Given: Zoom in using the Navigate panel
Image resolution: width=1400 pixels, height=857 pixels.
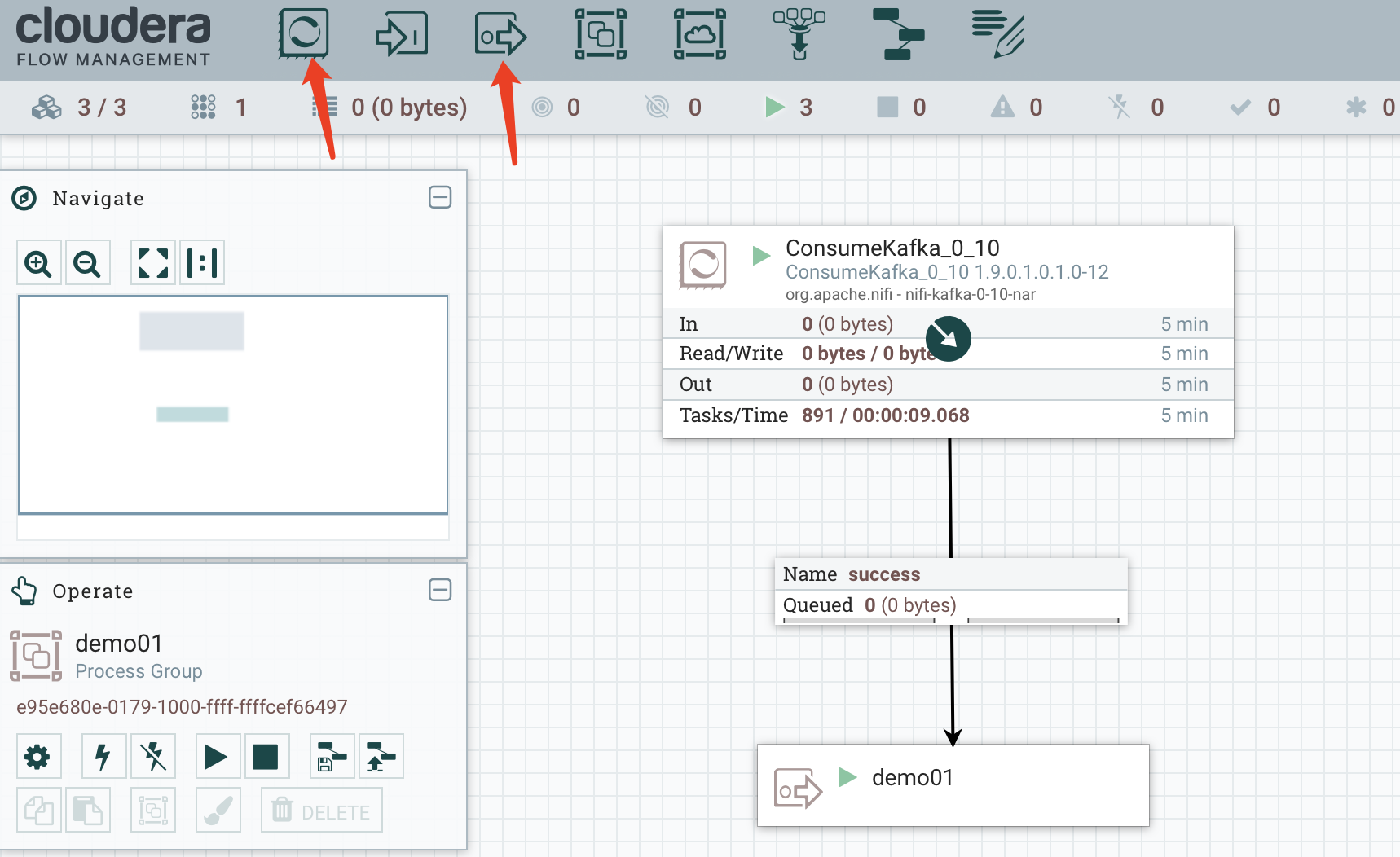Looking at the screenshot, I should [38, 263].
